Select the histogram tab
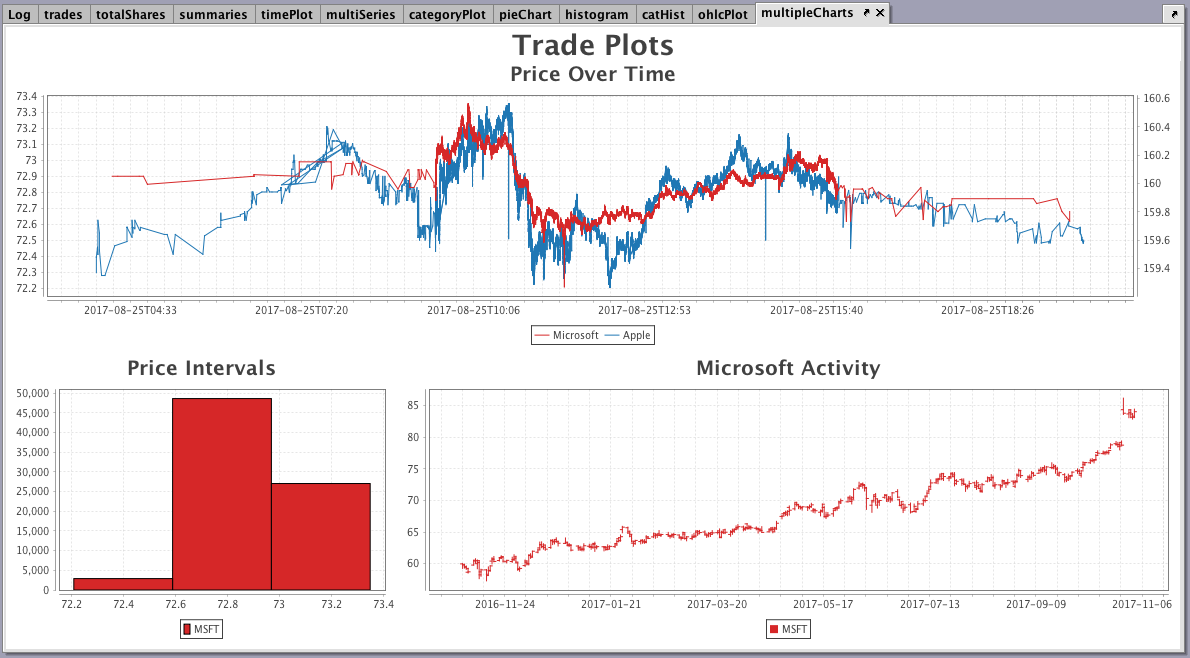The image size is (1190, 658). click(596, 14)
